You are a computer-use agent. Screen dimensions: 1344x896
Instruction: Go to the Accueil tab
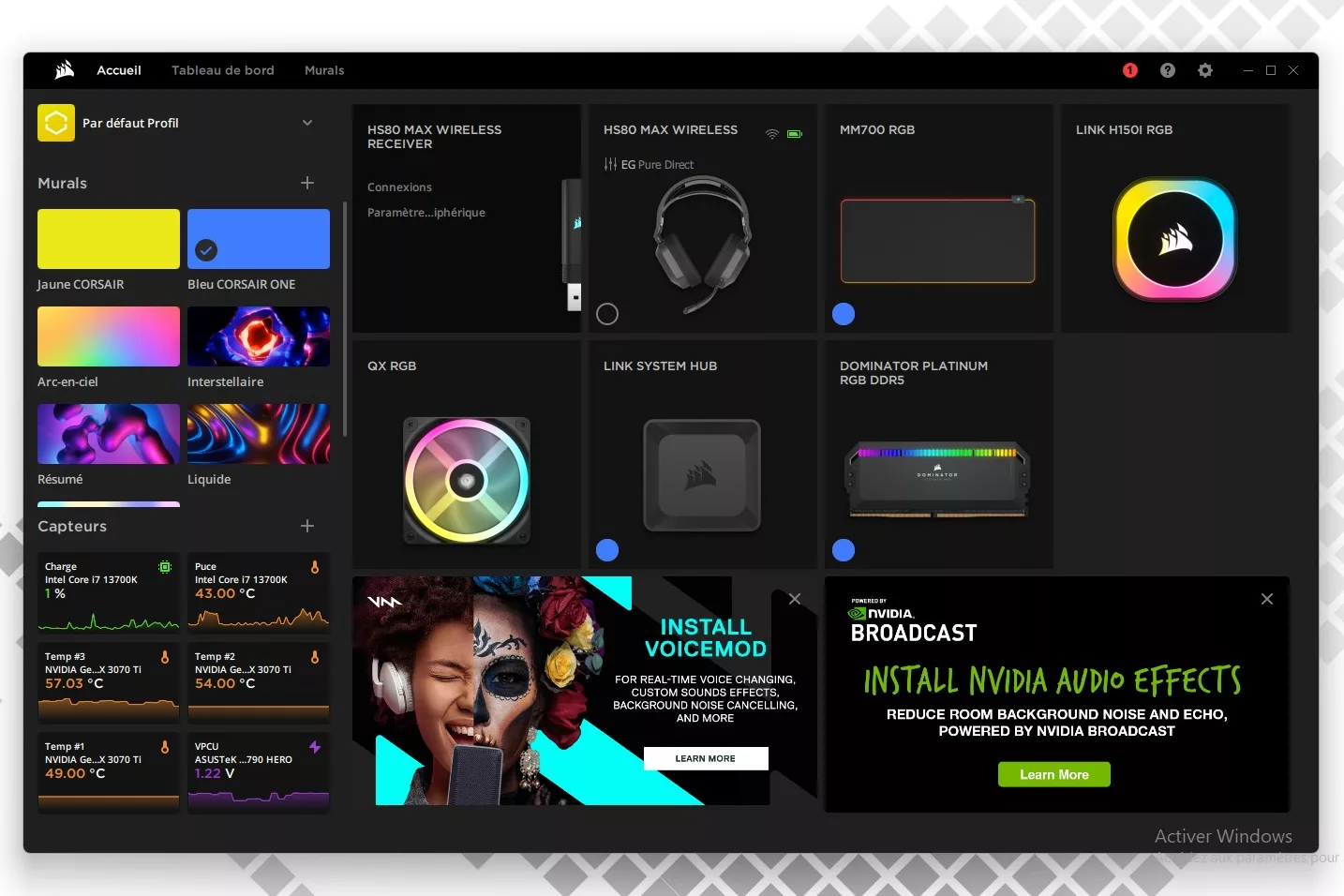tap(119, 70)
